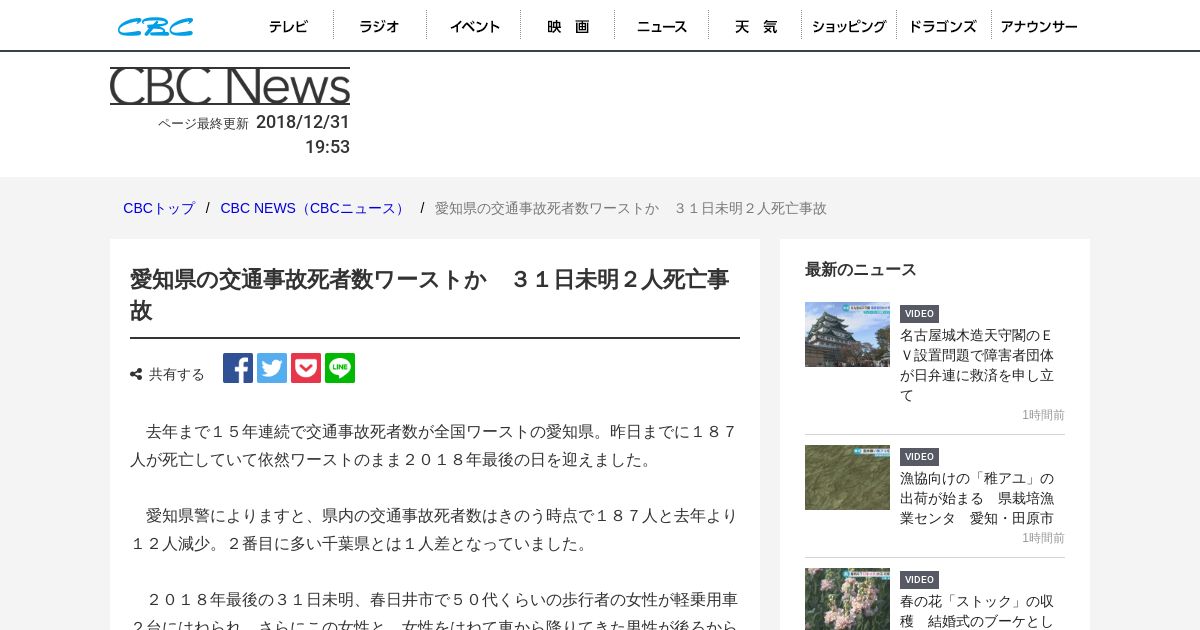This screenshot has width=1200, height=630.
Task: Click VIDEO badge on 稚アユ story
Action: click(x=919, y=457)
